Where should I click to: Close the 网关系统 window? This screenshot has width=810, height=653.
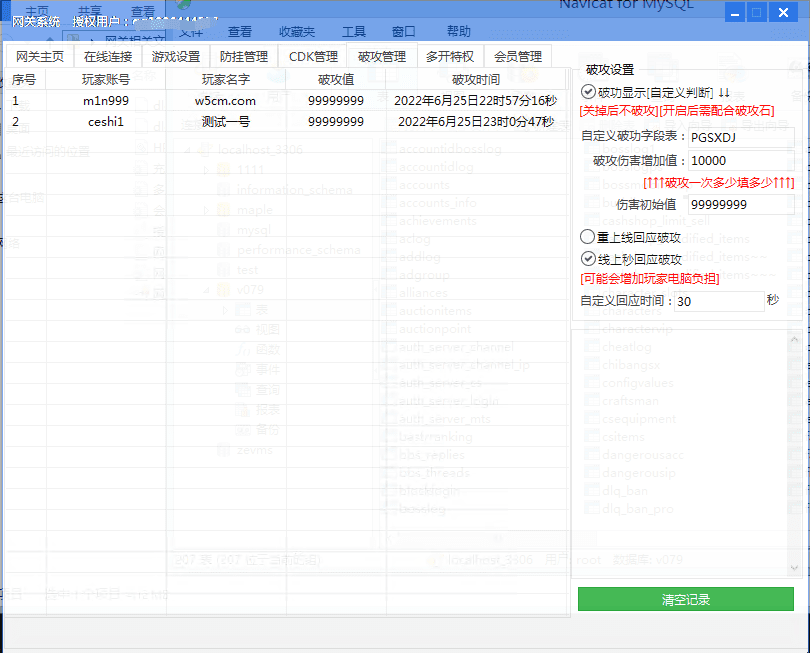pyautogui.click(x=783, y=12)
